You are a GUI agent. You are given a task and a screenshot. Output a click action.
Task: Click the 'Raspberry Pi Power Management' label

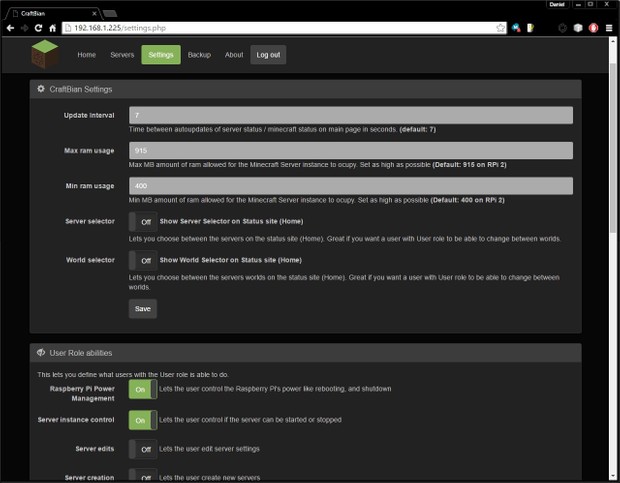coord(82,394)
